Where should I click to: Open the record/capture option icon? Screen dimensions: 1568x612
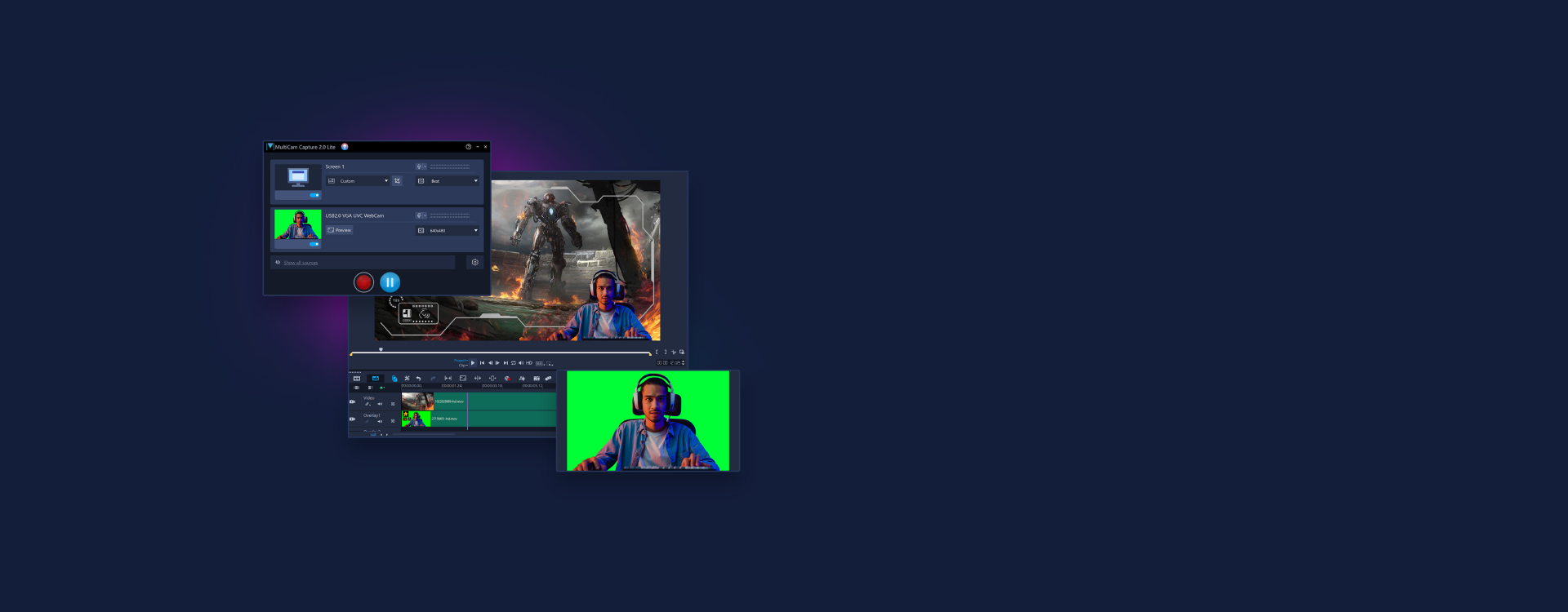507,379
